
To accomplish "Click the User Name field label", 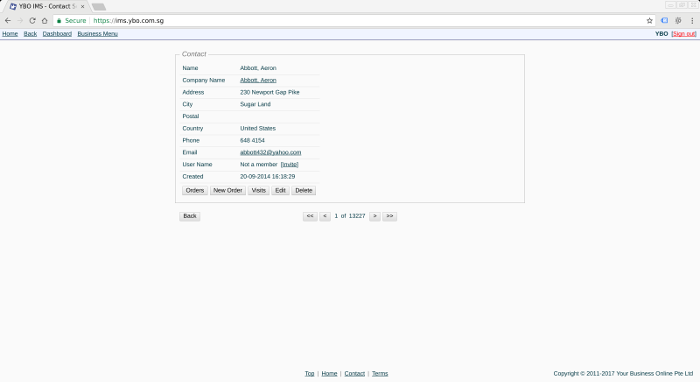I will pos(197,165).
